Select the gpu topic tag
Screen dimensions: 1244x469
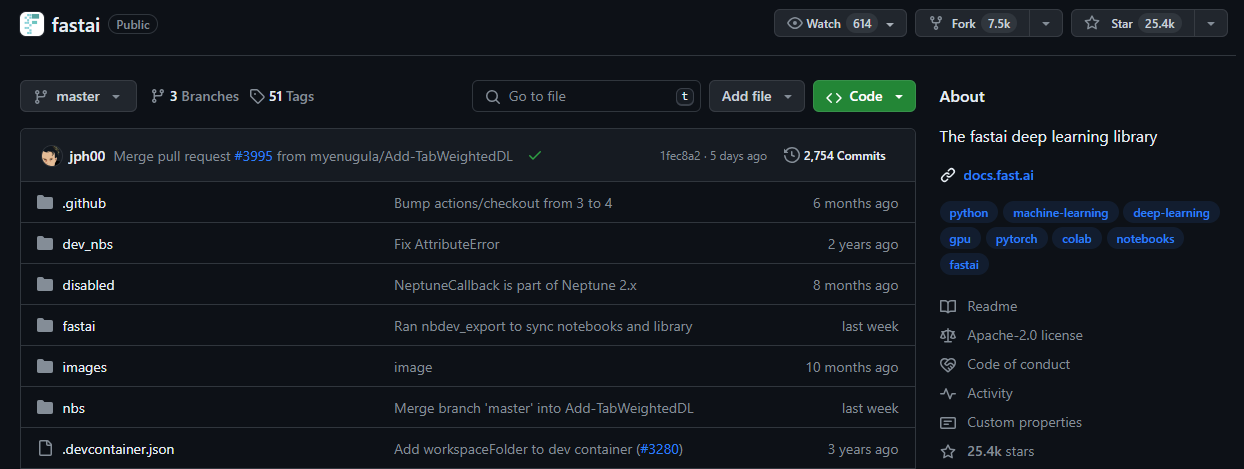pos(960,239)
